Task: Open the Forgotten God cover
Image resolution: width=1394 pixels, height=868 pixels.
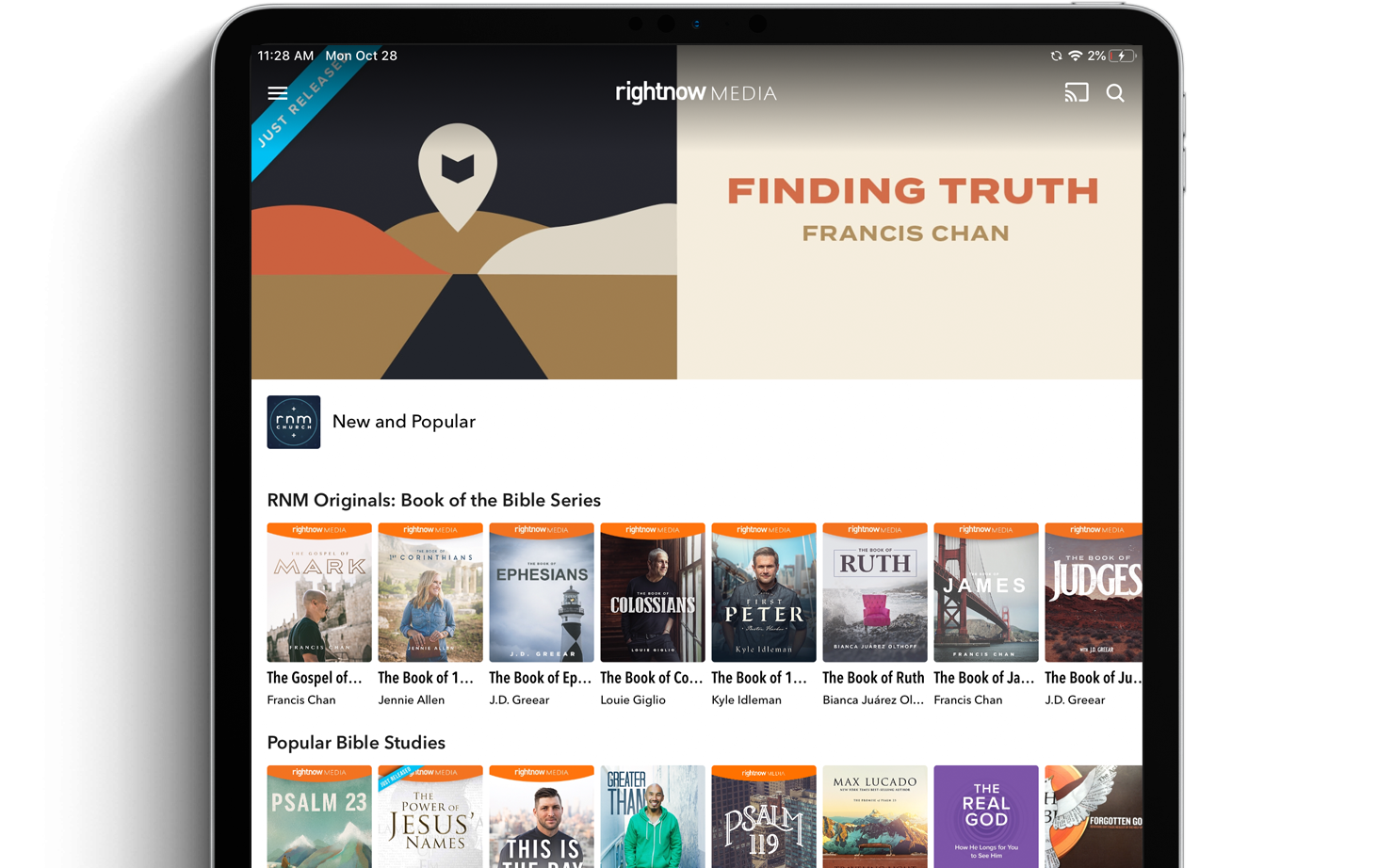Action: [1094, 816]
